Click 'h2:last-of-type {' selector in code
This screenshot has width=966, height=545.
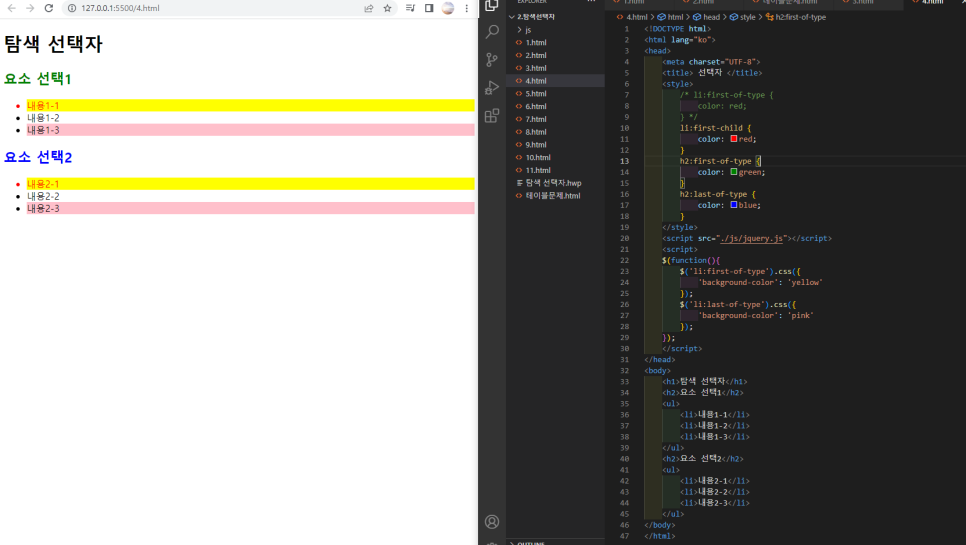tap(717, 194)
